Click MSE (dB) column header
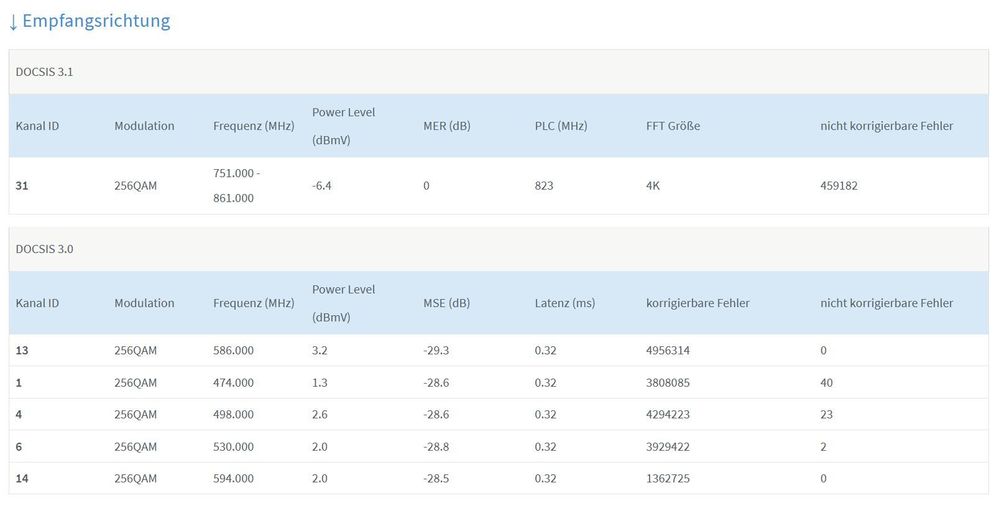 (447, 303)
